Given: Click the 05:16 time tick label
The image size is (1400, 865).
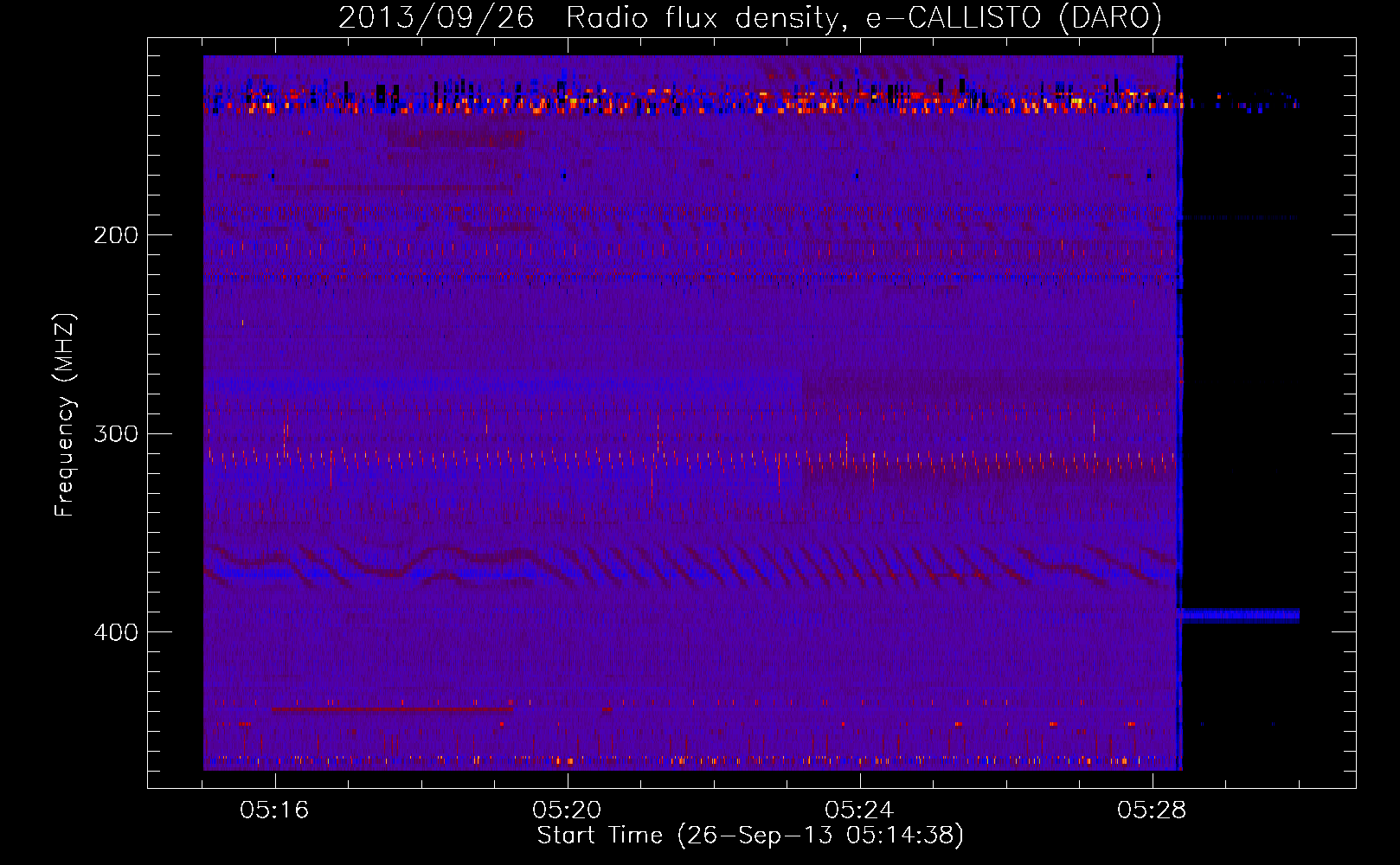Looking at the screenshot, I should [x=274, y=811].
